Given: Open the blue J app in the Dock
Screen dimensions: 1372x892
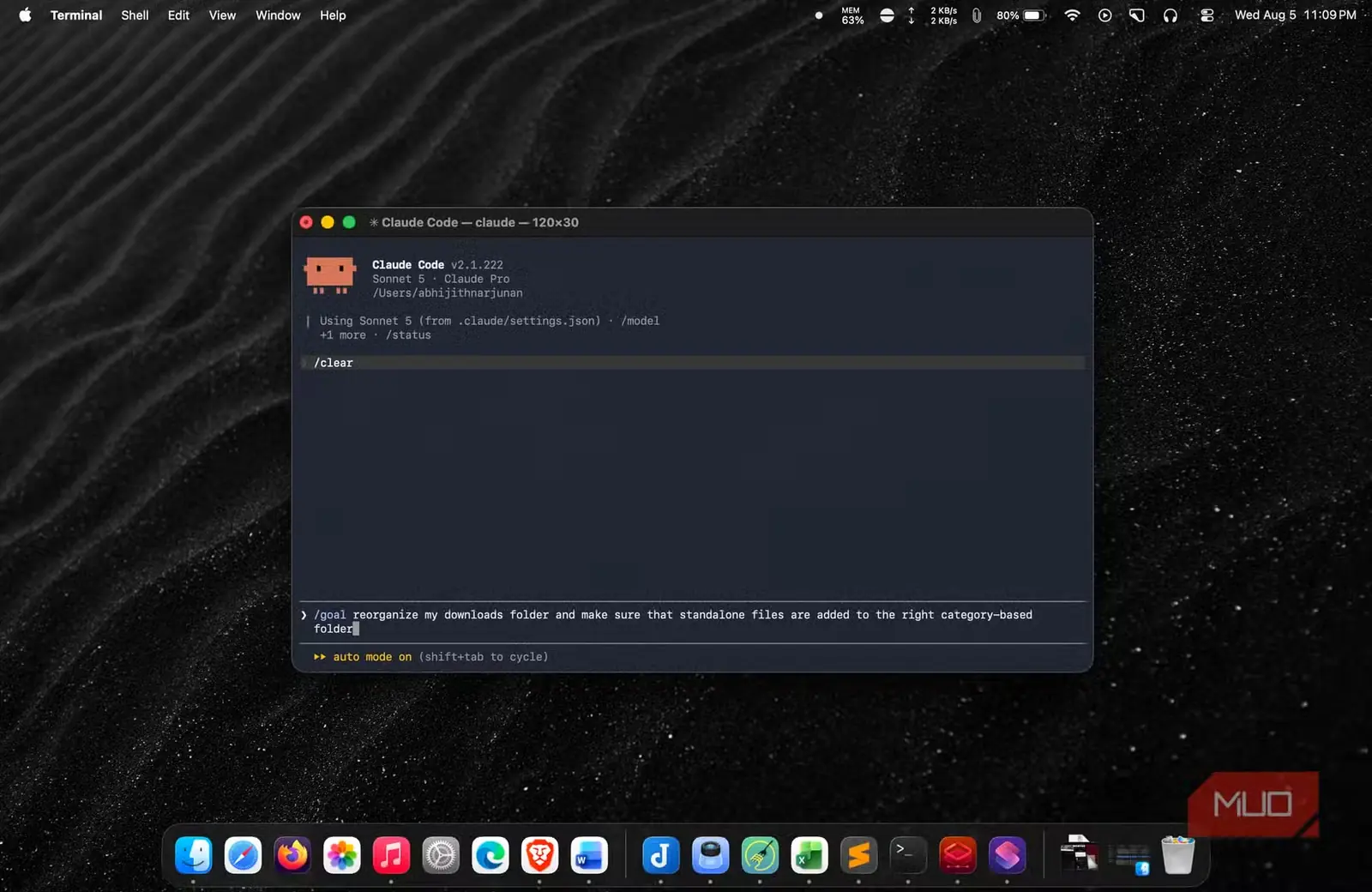Looking at the screenshot, I should [660, 855].
